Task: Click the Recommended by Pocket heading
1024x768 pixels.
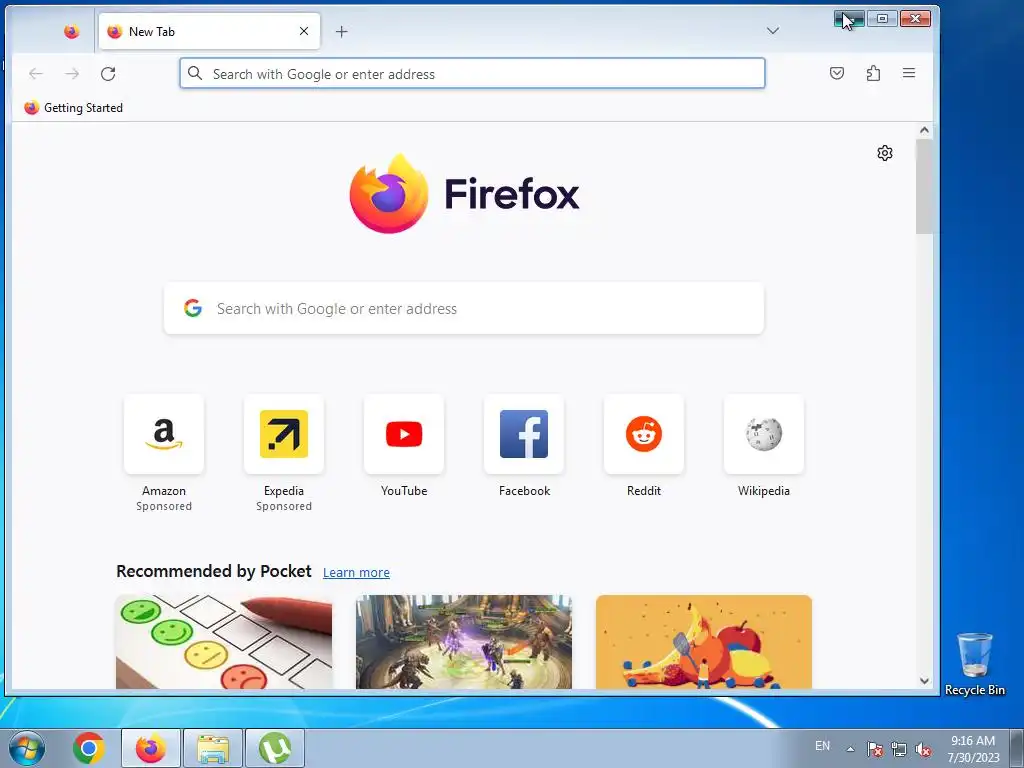Action: (214, 571)
